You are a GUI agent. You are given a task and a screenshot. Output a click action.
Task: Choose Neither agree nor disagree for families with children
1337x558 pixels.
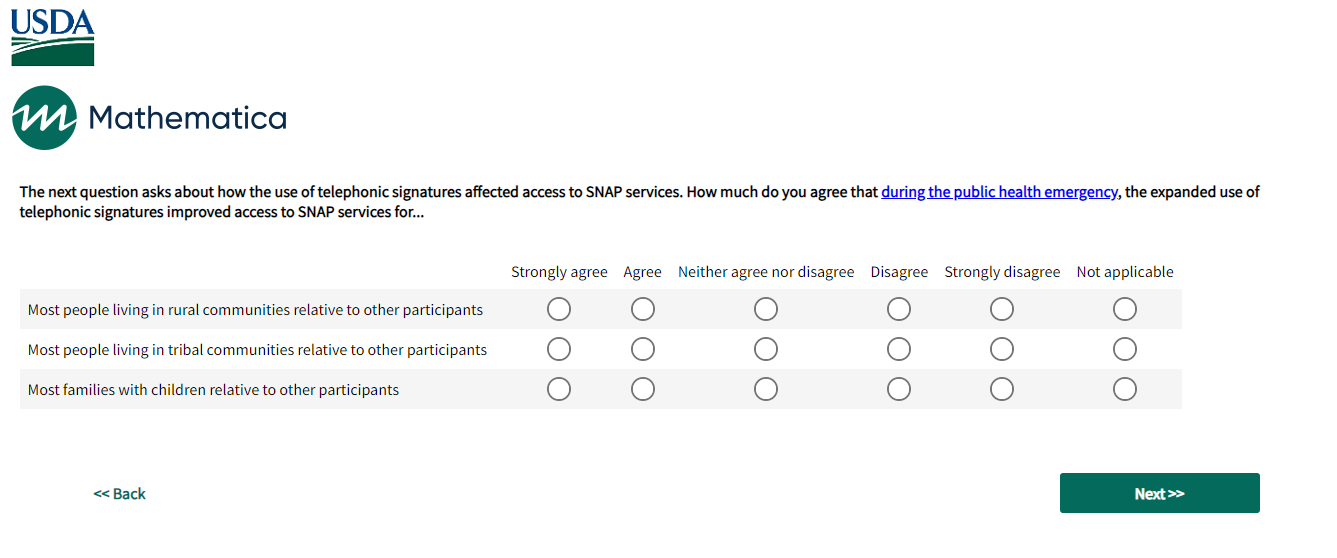click(766, 389)
